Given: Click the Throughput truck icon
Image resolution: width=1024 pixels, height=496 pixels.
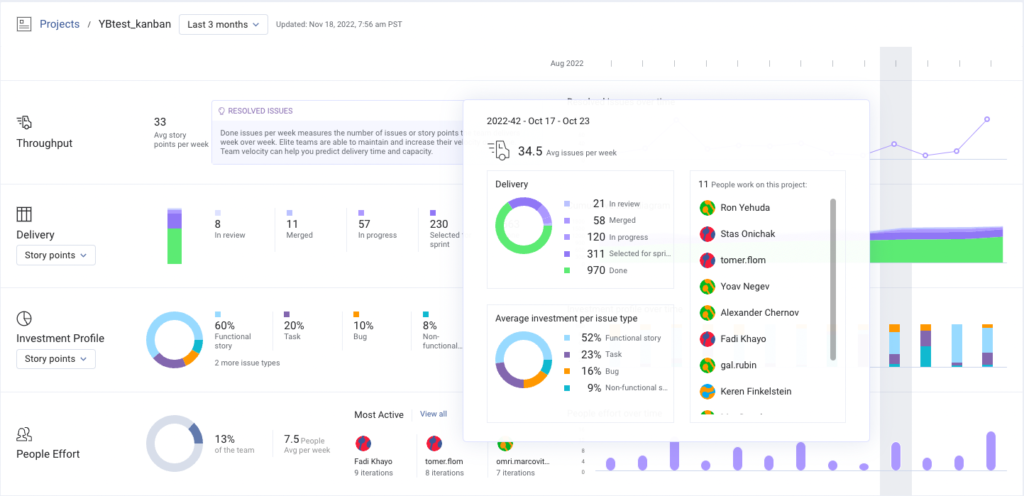Looking at the screenshot, I should pyautogui.click(x=24, y=121).
